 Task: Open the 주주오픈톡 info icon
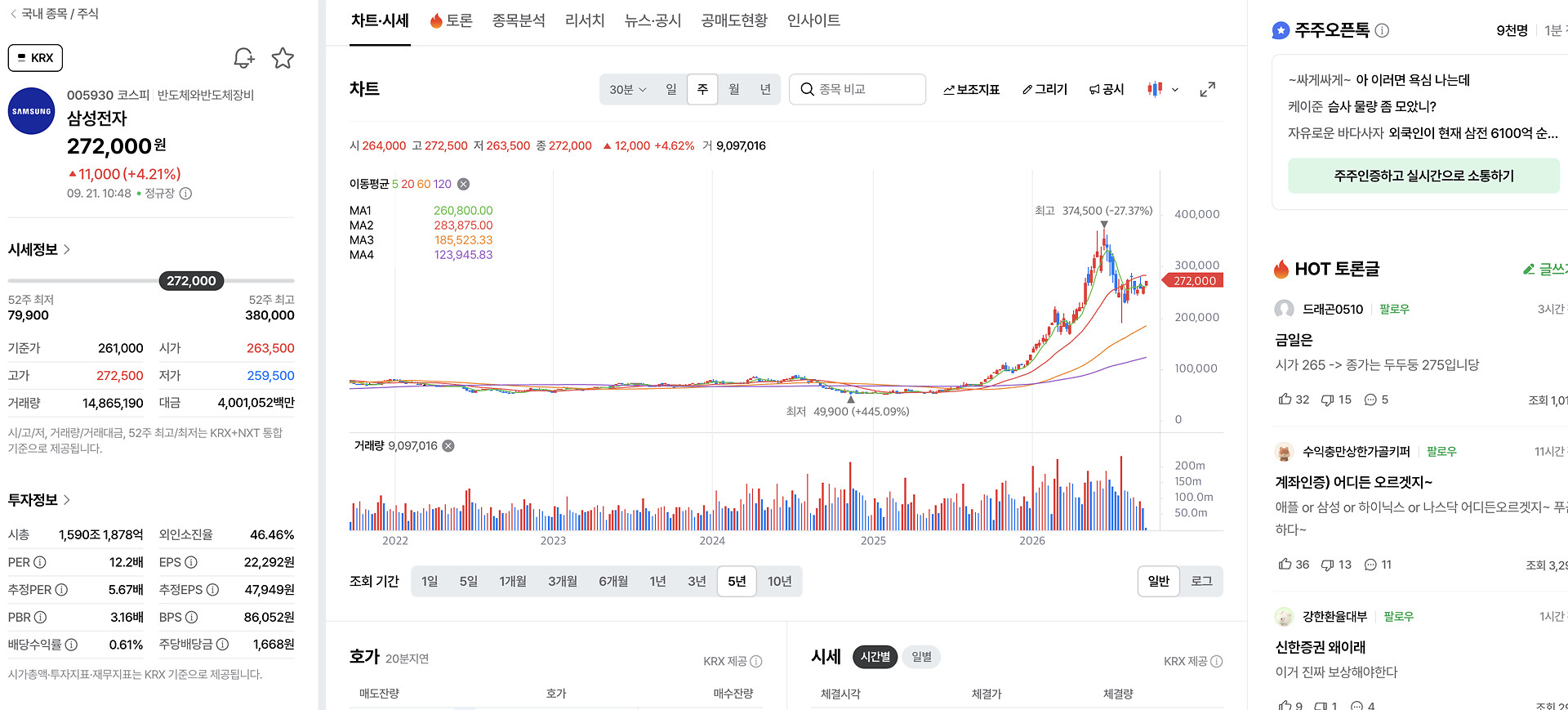1382,30
